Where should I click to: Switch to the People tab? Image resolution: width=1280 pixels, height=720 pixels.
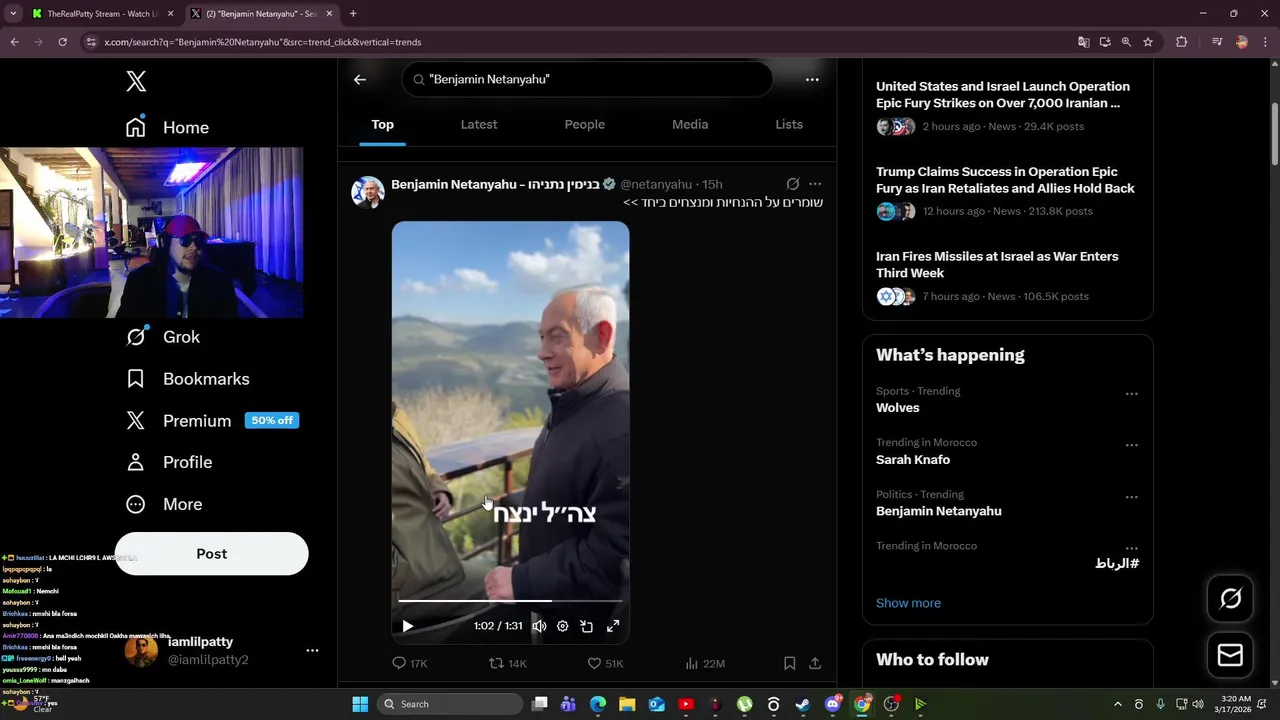pyautogui.click(x=585, y=124)
